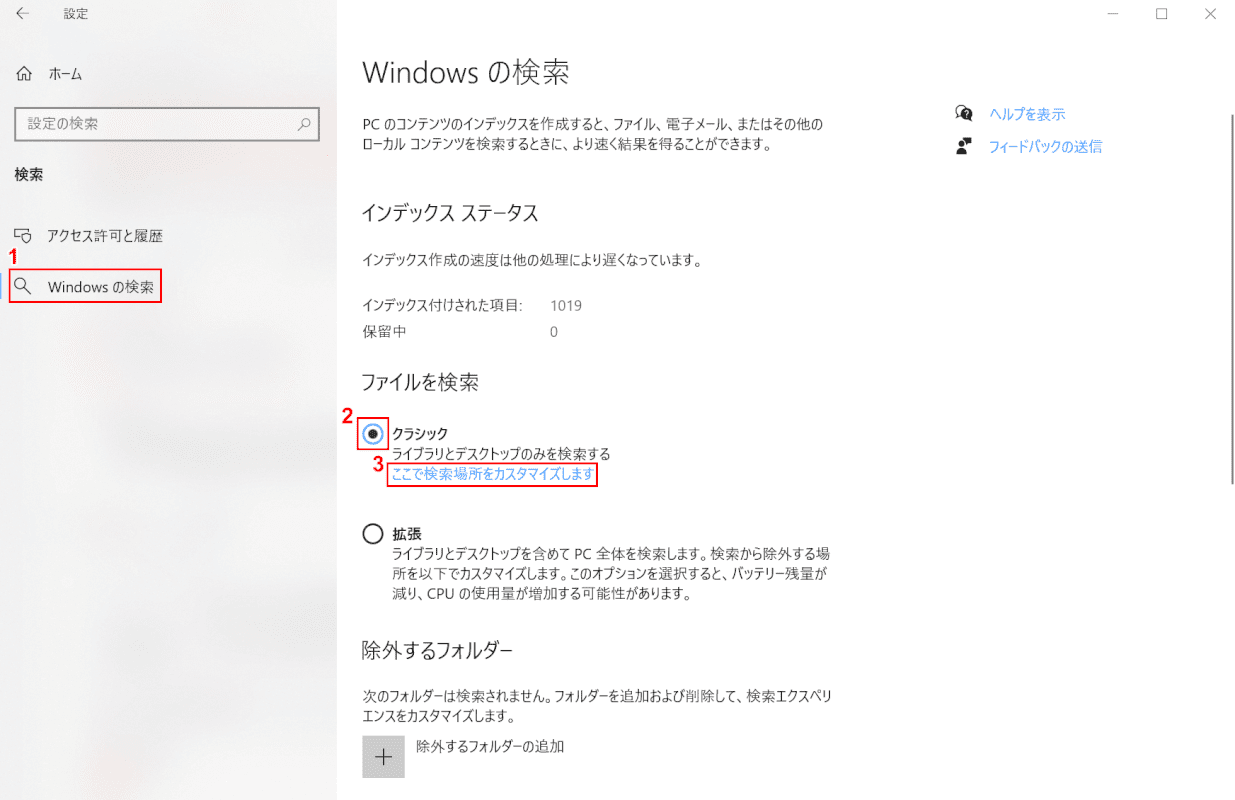This screenshot has height=800, width=1235.
Task: Focus the 設定の検索 search box
Action: (167, 124)
